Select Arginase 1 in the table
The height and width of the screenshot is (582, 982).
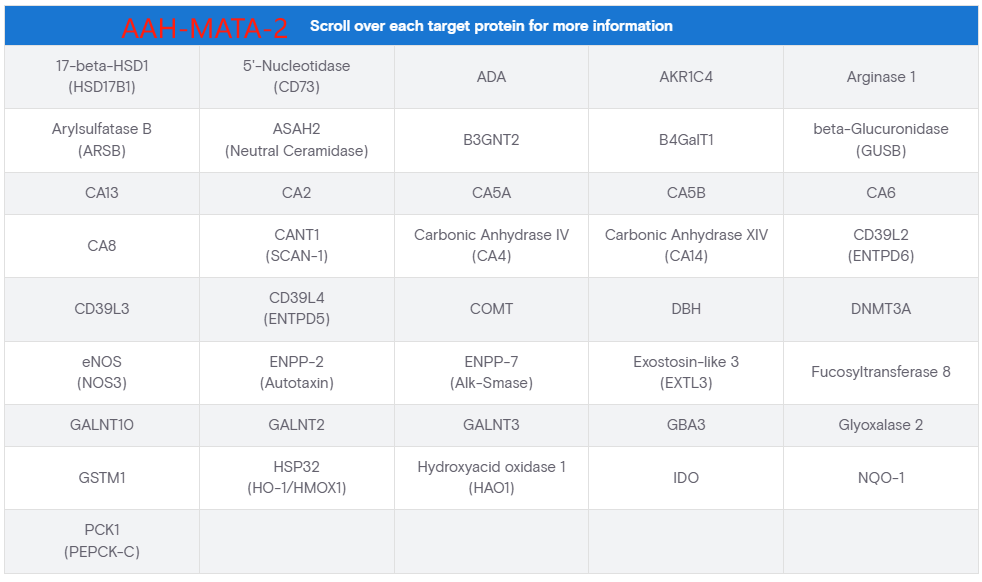(881, 77)
